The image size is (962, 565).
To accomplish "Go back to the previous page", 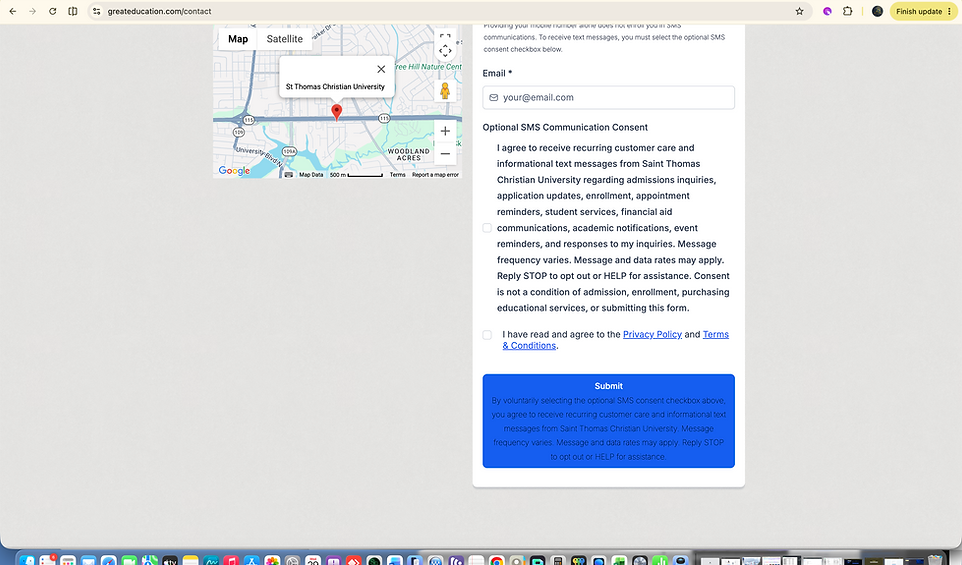I will [x=12, y=11].
